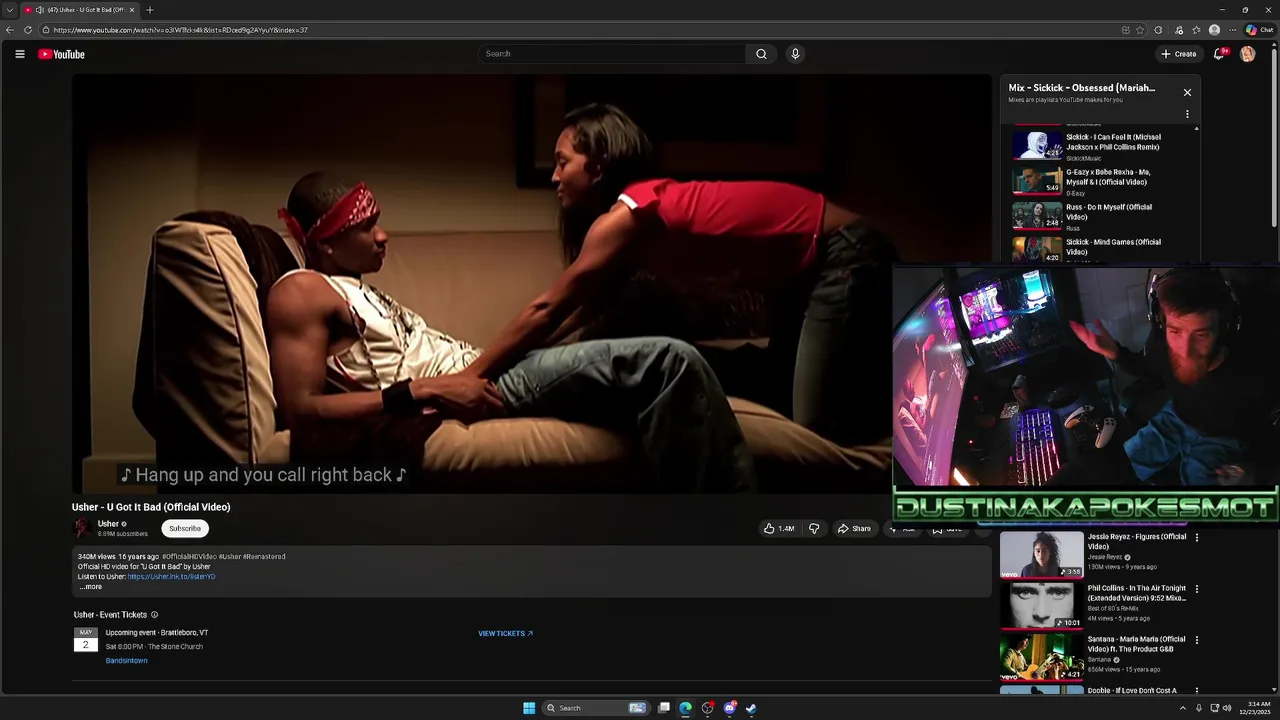Expand the description with ...more
Image resolution: width=1280 pixels, height=720 pixels.
pos(91,587)
